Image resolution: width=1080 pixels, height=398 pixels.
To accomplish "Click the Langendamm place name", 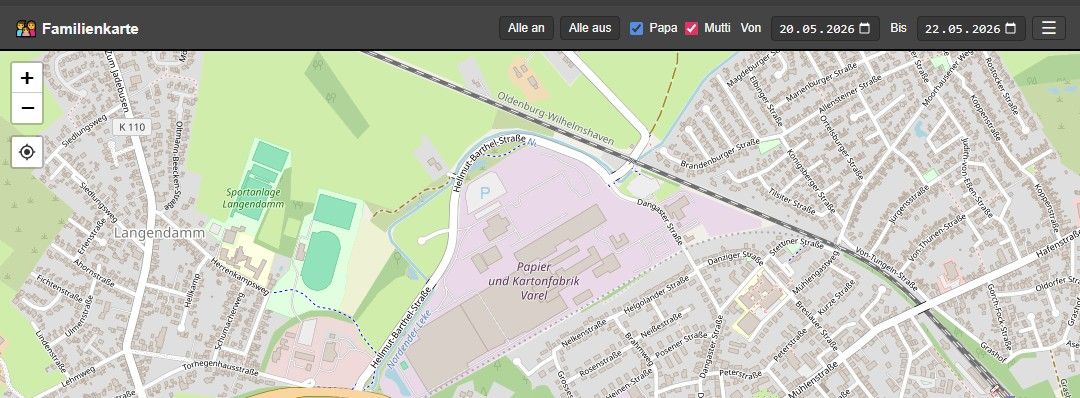I will 159,233.
